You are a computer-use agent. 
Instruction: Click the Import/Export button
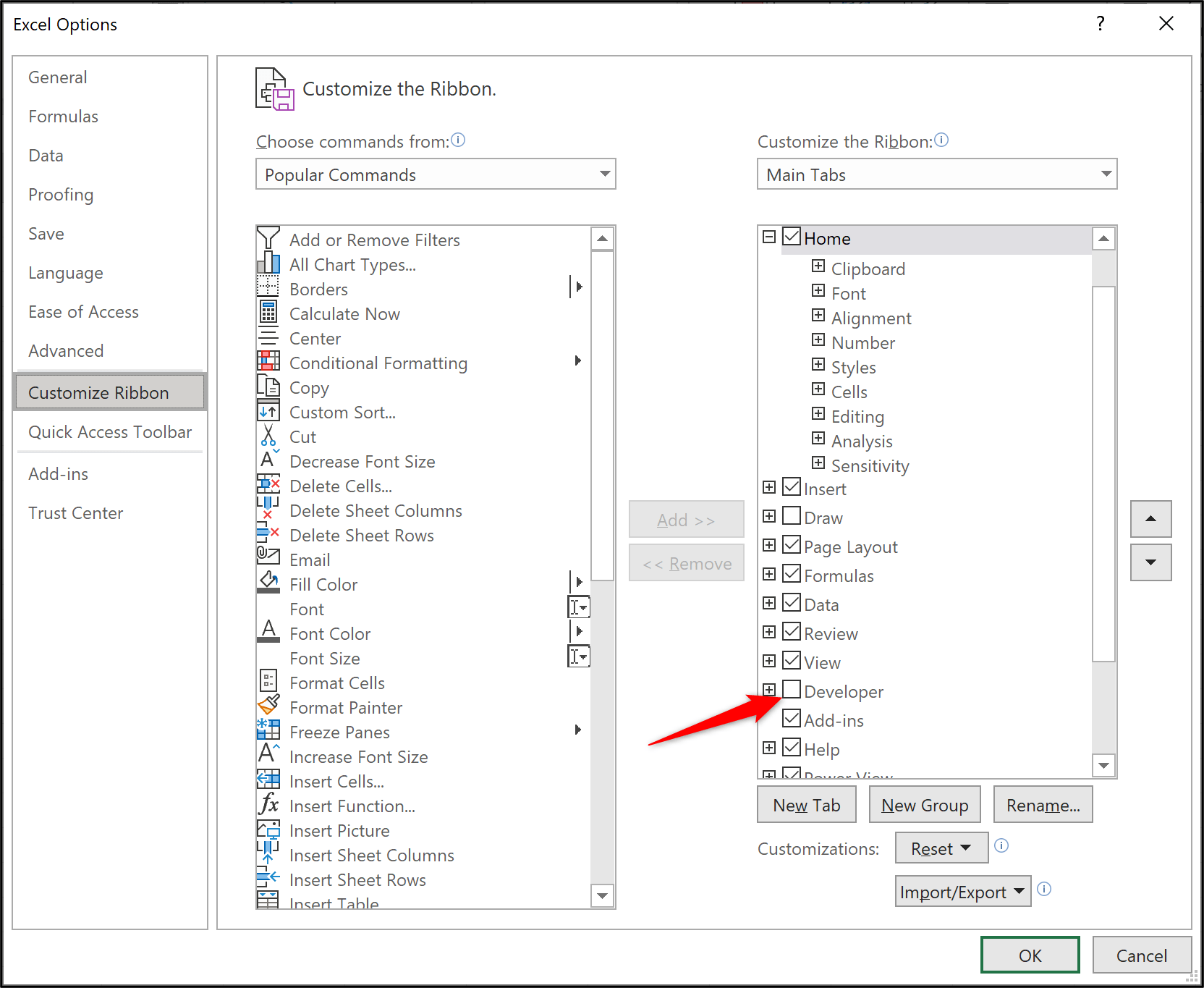tap(962, 891)
